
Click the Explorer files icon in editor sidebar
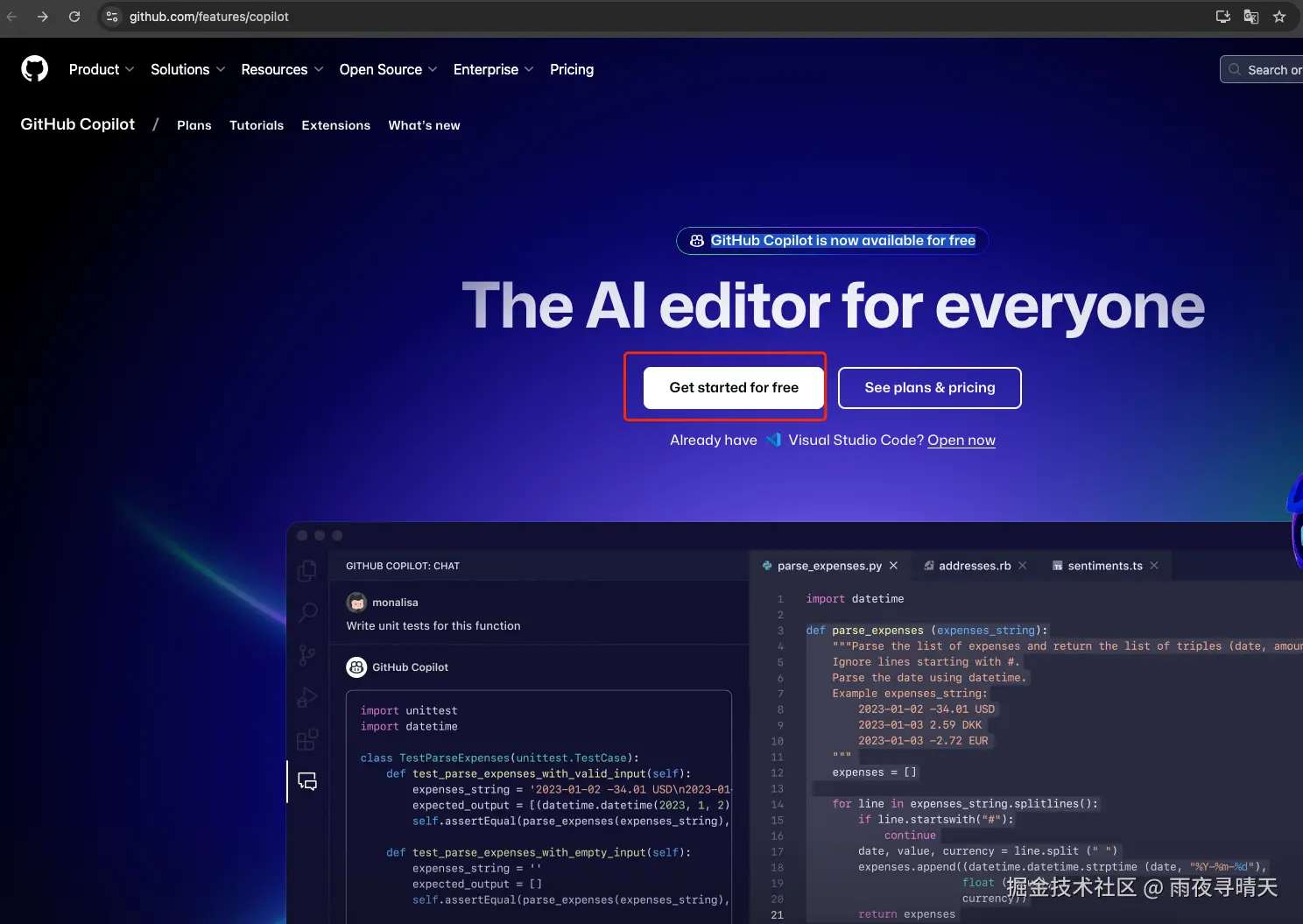(307, 571)
